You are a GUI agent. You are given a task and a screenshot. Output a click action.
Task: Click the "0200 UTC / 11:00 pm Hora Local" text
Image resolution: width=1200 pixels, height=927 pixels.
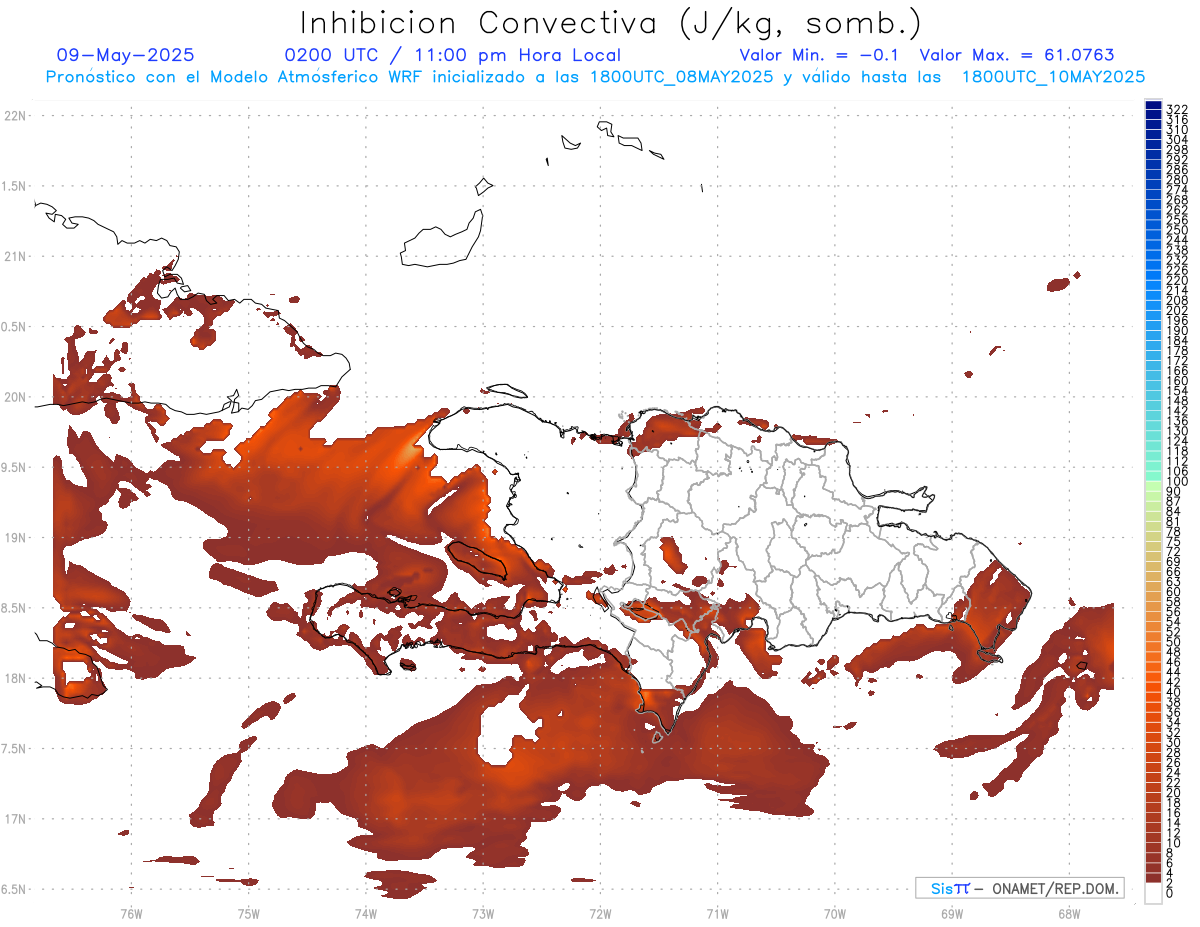click(452, 55)
